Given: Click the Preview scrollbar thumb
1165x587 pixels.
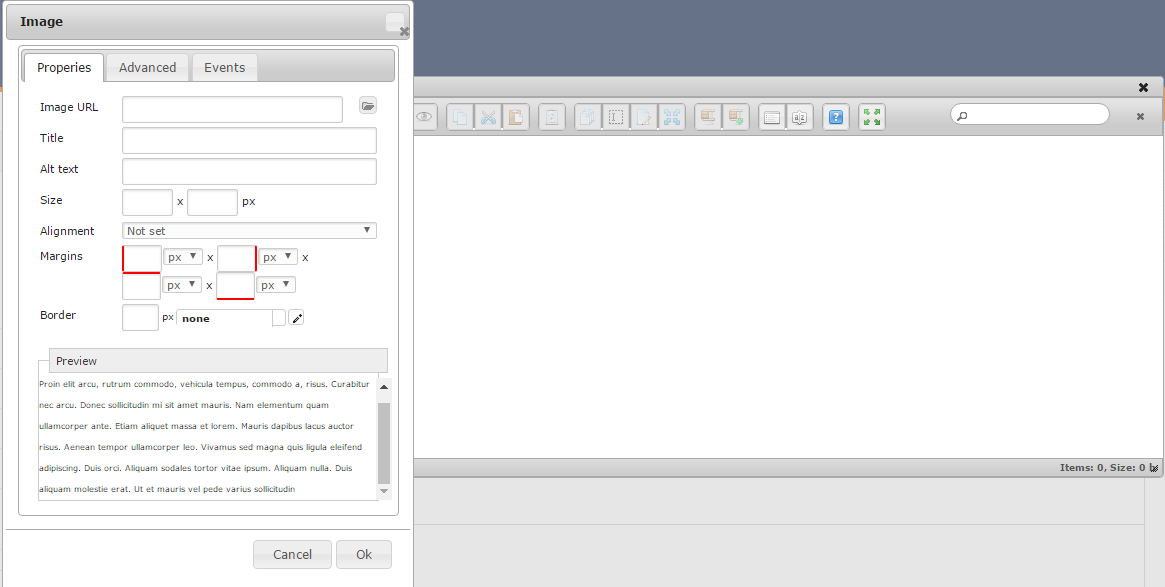Looking at the screenshot, I should coord(383,444).
